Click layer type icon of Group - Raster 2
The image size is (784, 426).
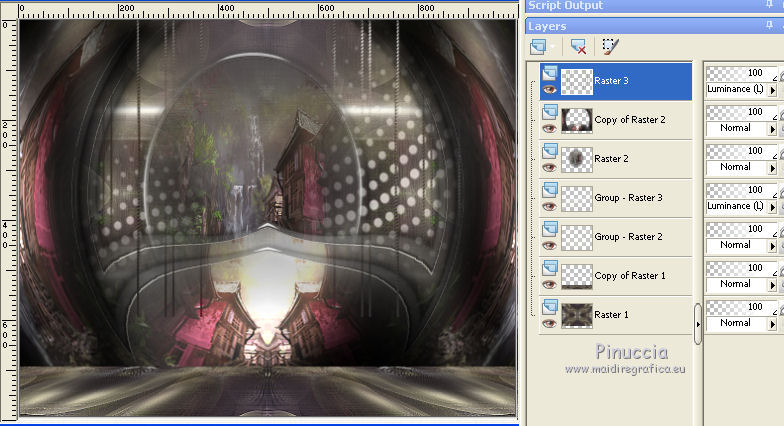click(x=550, y=229)
